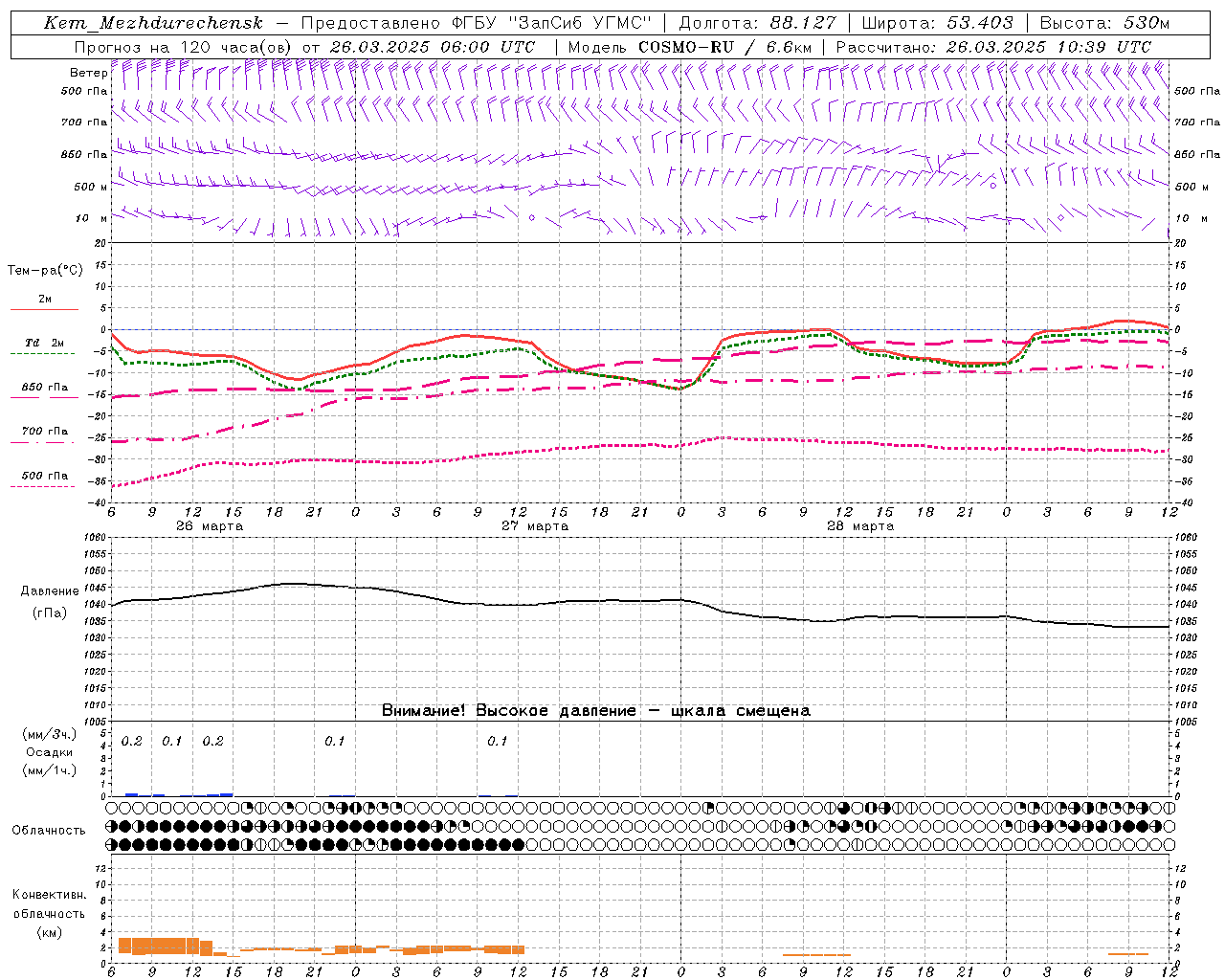This screenshot has height=980, width=1225.
Task: Select the 'Широта: 53.403' latitude value
Action: pos(937,23)
